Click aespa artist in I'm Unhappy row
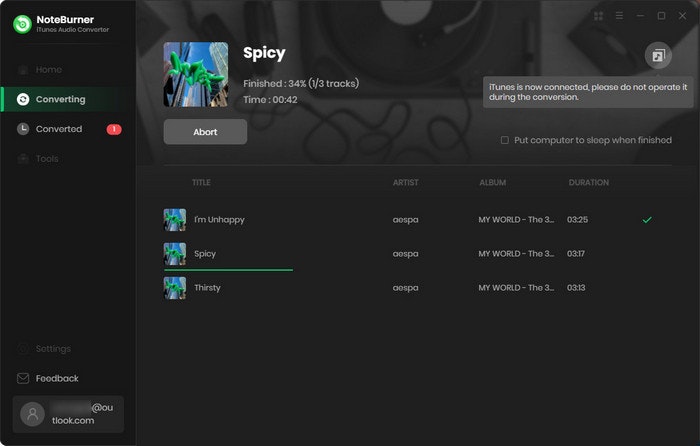The height and width of the screenshot is (446, 700). [406, 220]
